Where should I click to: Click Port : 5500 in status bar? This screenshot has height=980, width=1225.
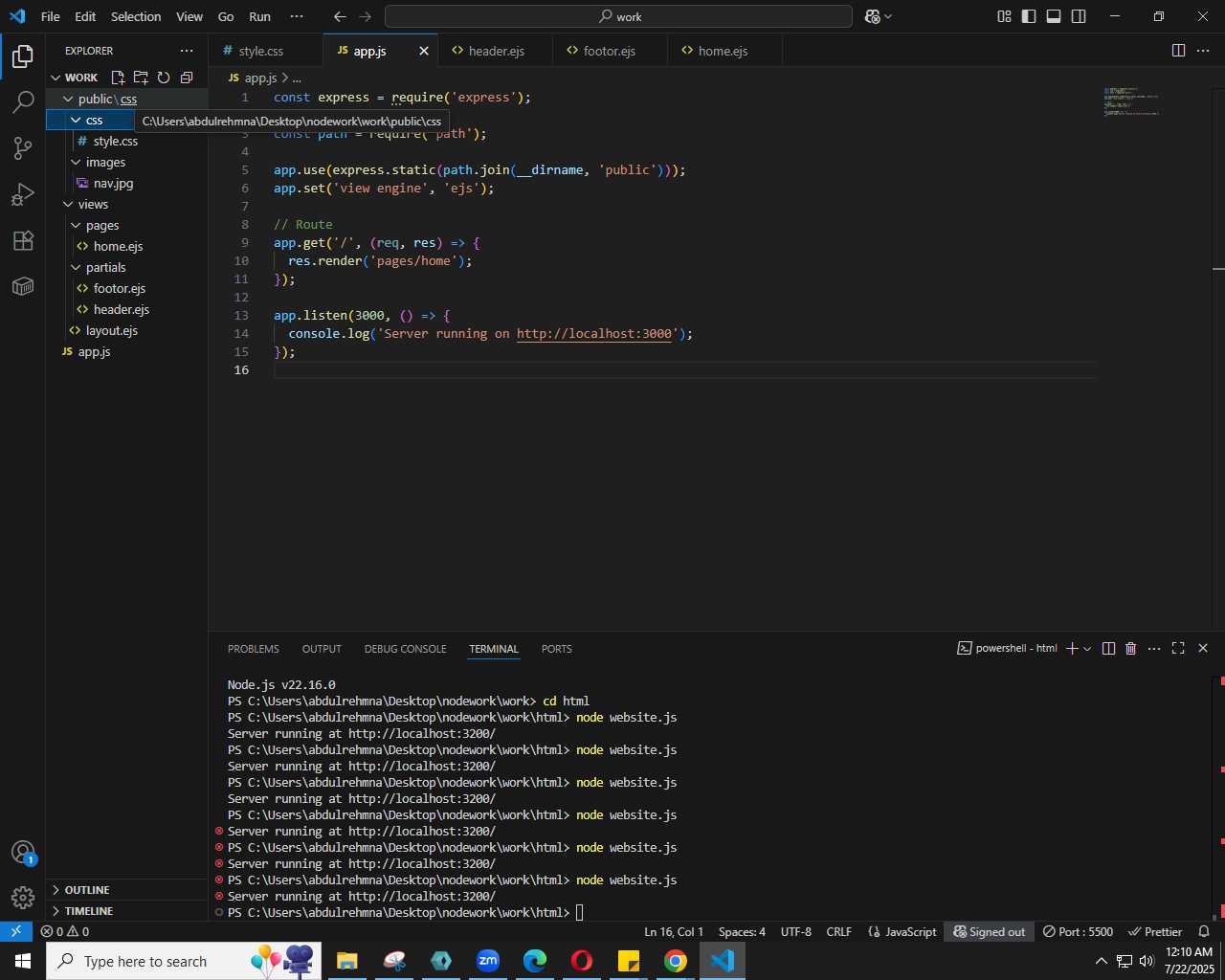pos(1078,931)
